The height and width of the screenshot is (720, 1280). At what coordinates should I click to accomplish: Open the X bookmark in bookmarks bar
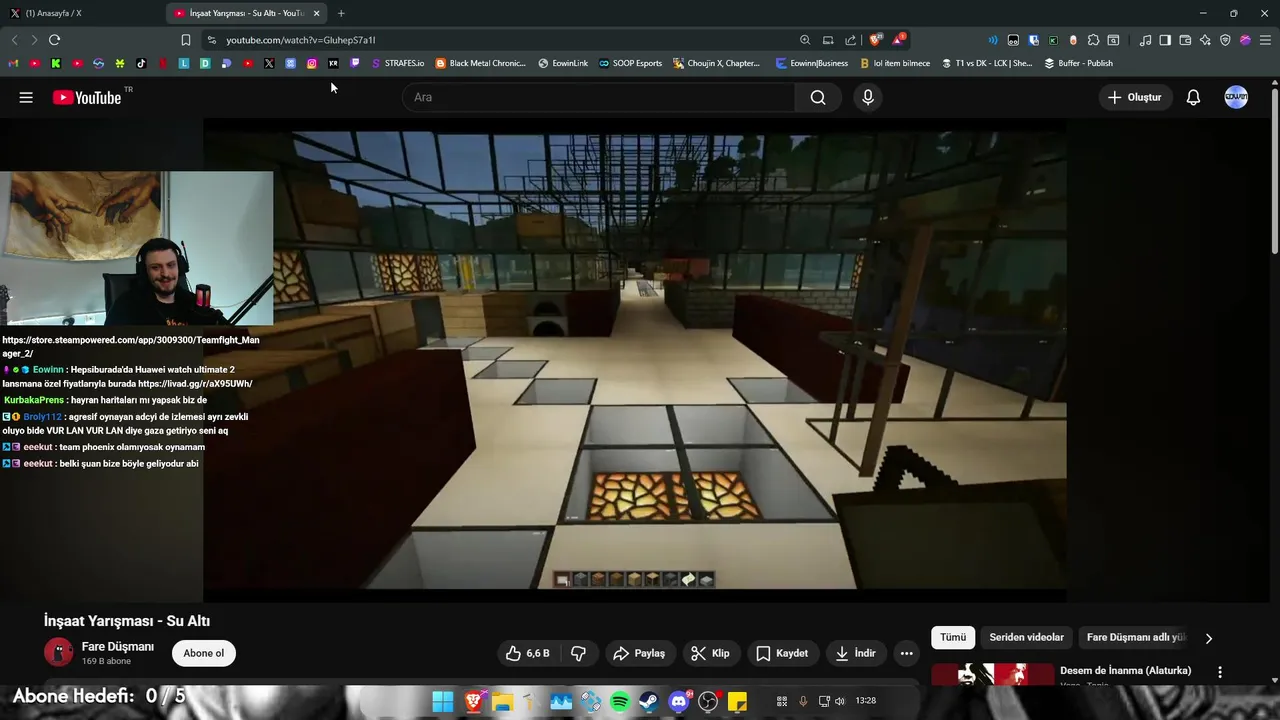(x=269, y=63)
